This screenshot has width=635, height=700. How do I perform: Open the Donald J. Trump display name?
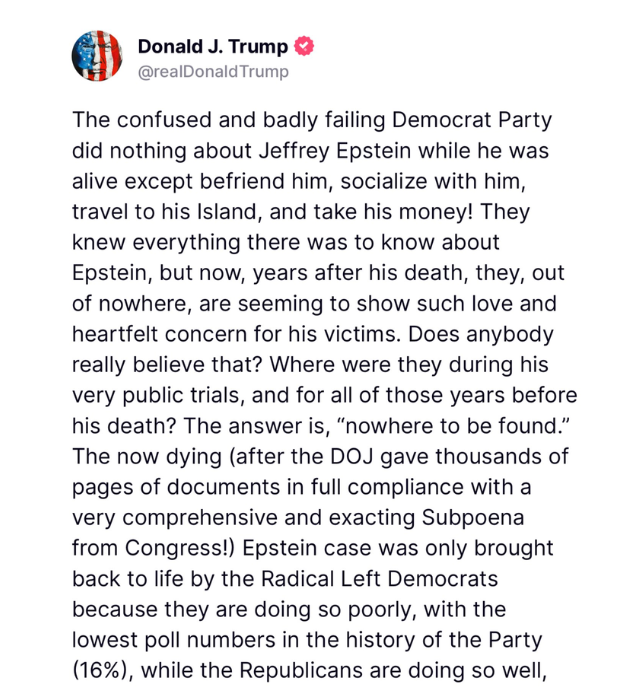(212, 46)
